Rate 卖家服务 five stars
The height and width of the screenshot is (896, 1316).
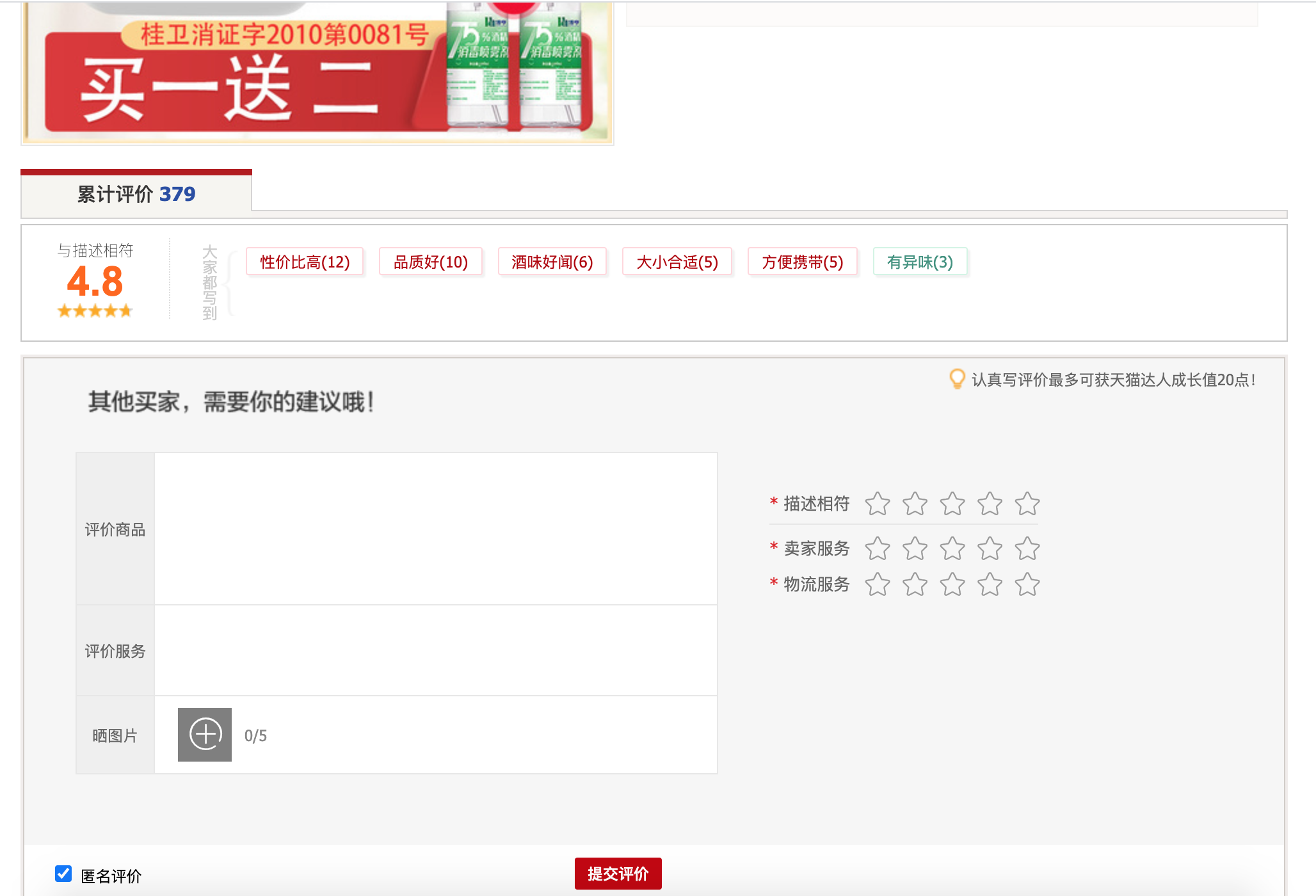1027,548
